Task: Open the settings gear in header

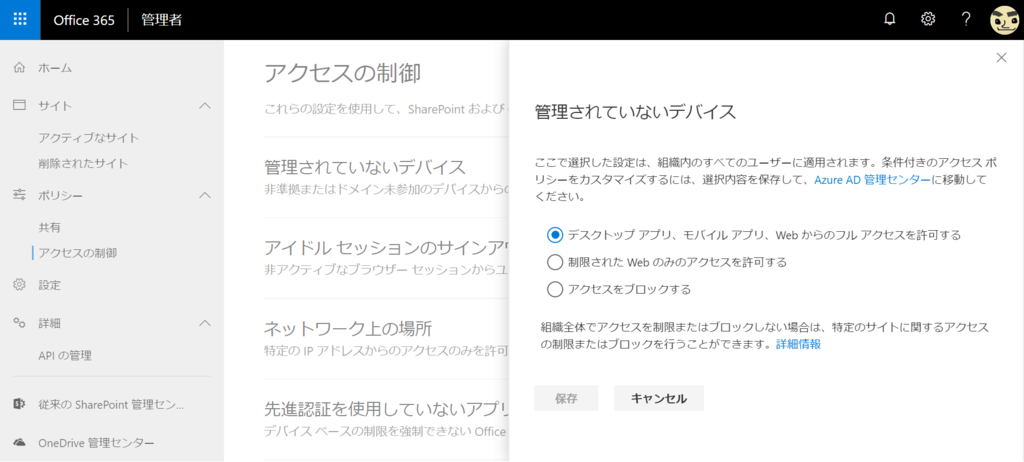Action: 927,19
